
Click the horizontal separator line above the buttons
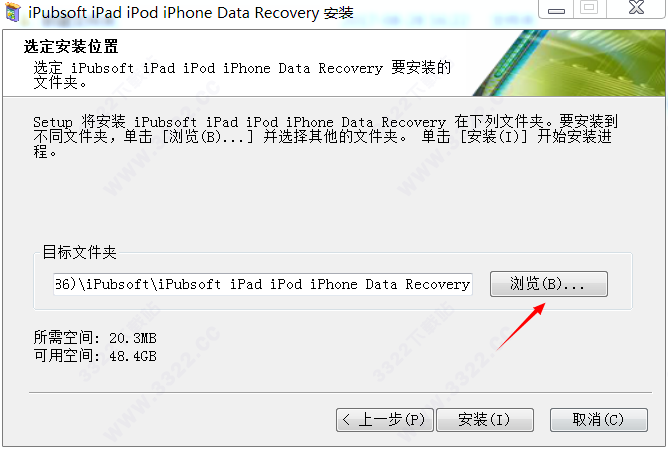tap(340, 392)
